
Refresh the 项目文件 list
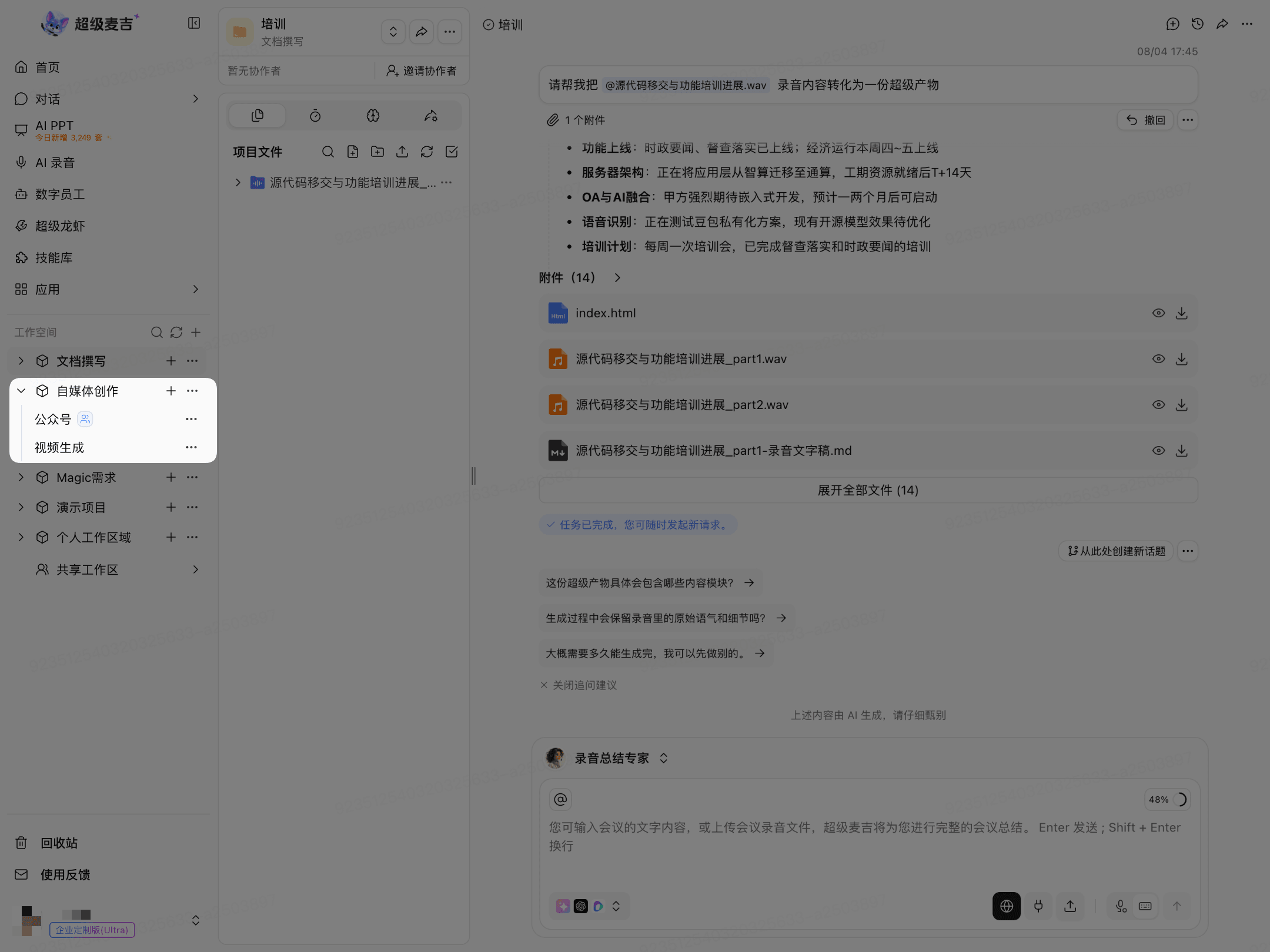click(x=427, y=152)
